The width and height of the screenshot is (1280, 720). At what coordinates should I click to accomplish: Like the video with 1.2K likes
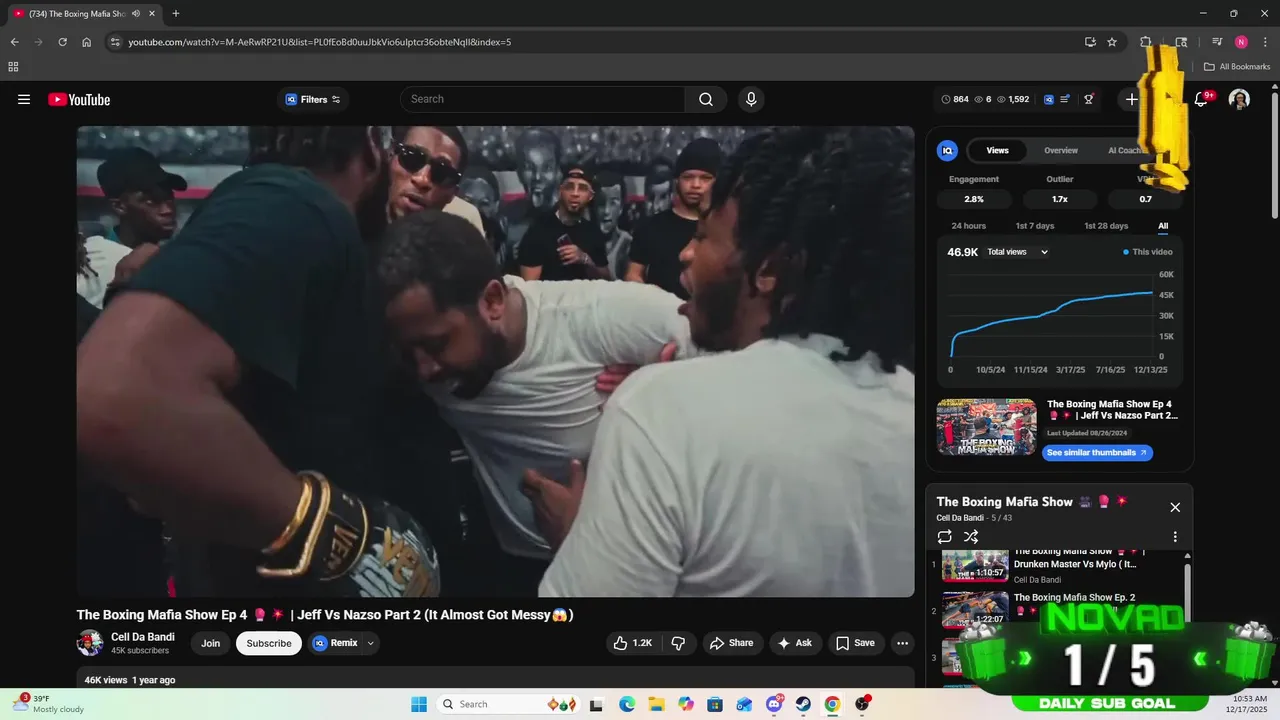pyautogui.click(x=633, y=643)
